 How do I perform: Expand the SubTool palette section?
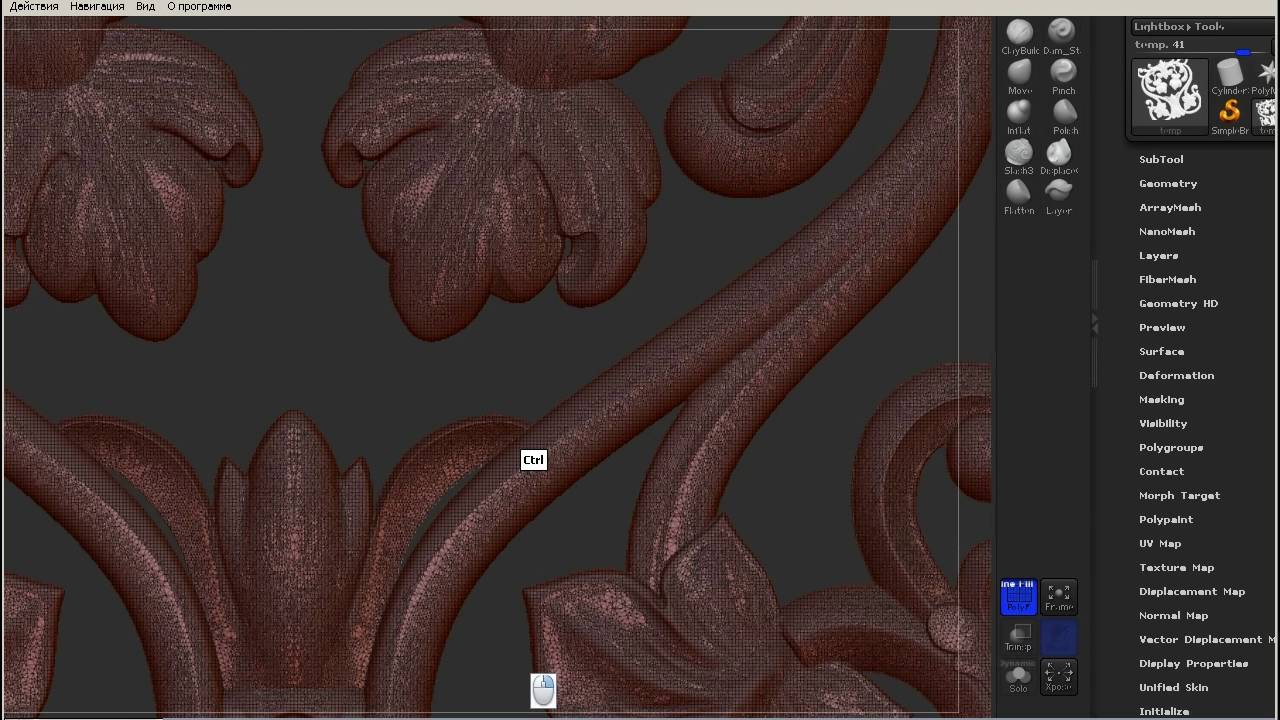pyautogui.click(x=1161, y=160)
